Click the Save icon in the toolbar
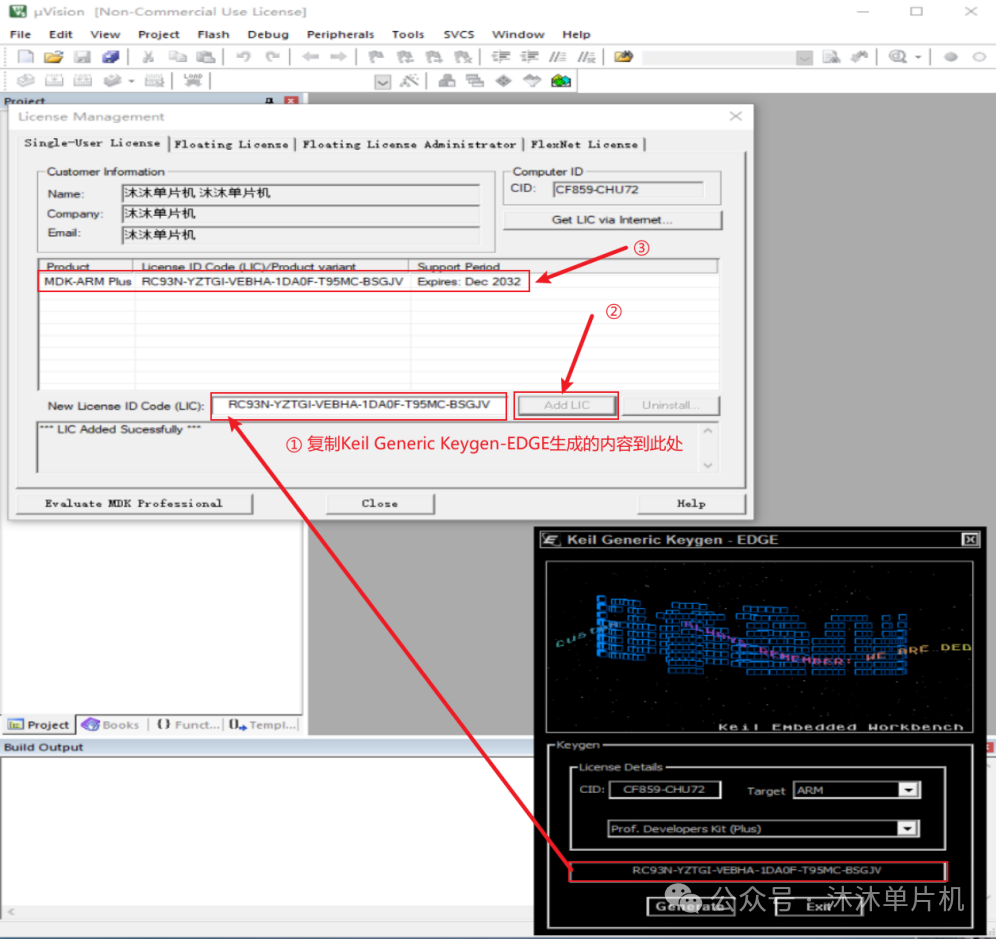996x939 pixels. click(x=82, y=57)
